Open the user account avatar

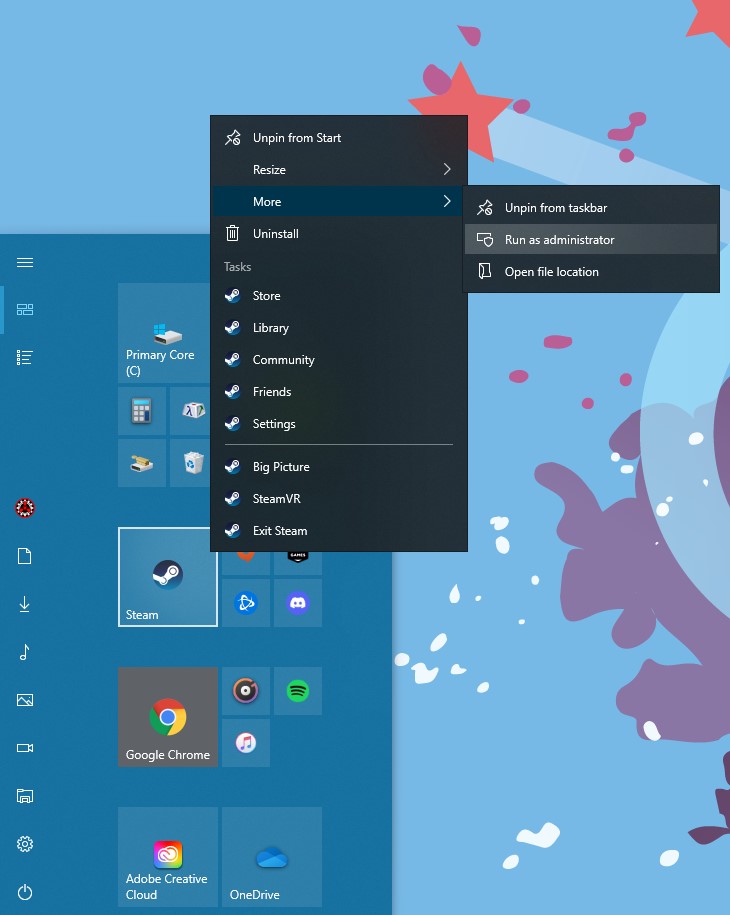pyautogui.click(x=25, y=508)
